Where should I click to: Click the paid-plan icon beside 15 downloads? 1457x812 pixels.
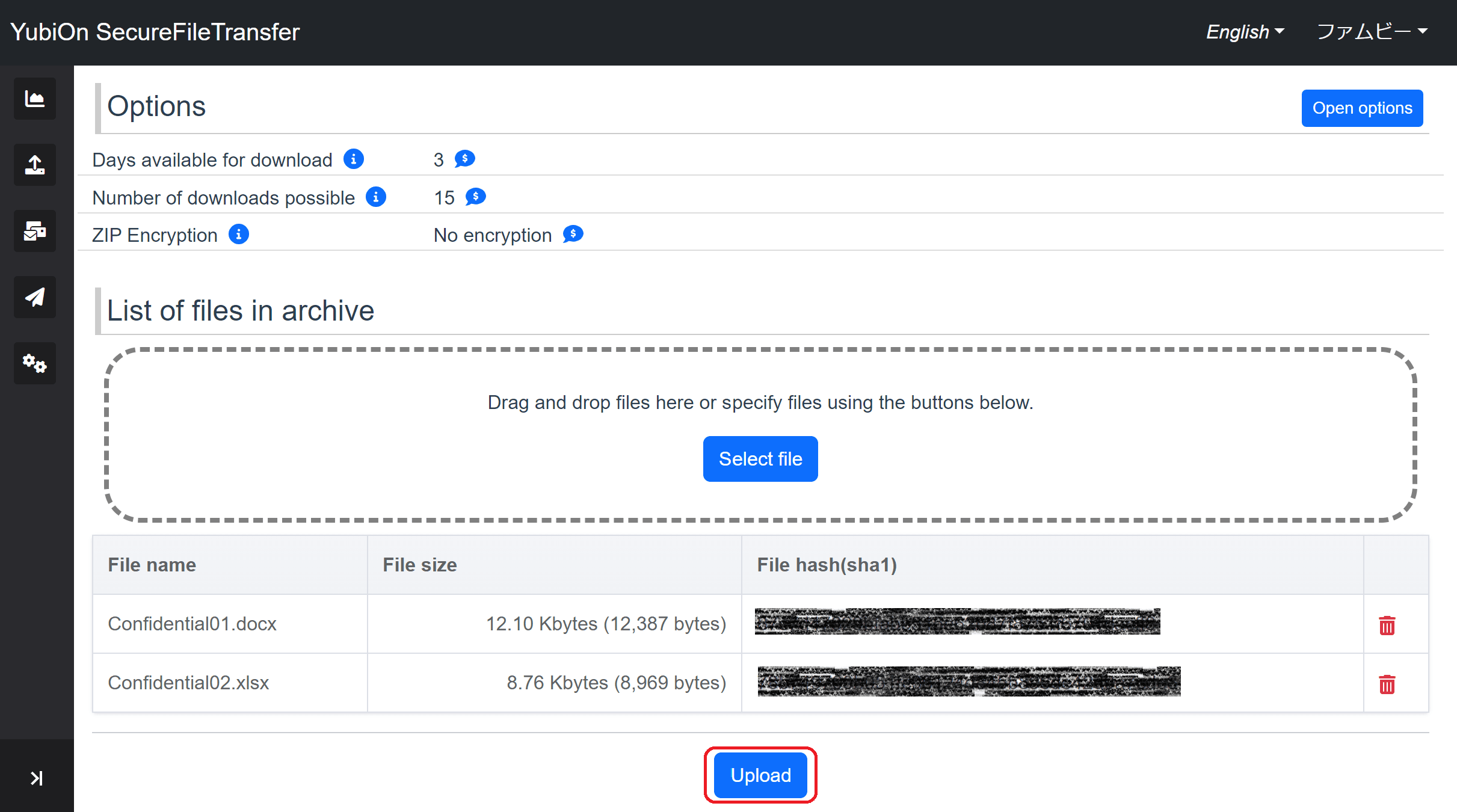tap(476, 197)
